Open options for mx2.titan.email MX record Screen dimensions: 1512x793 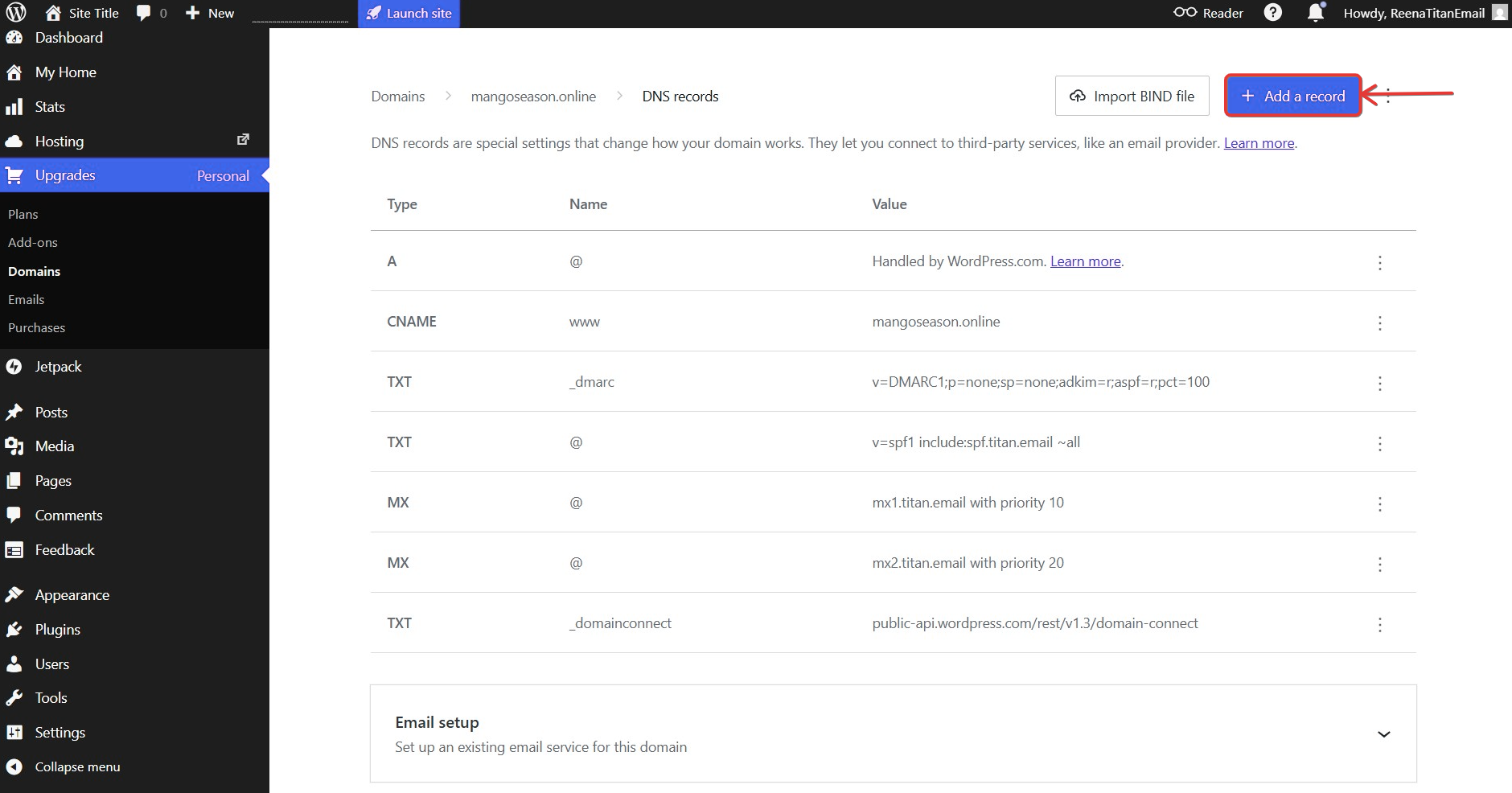point(1380,564)
